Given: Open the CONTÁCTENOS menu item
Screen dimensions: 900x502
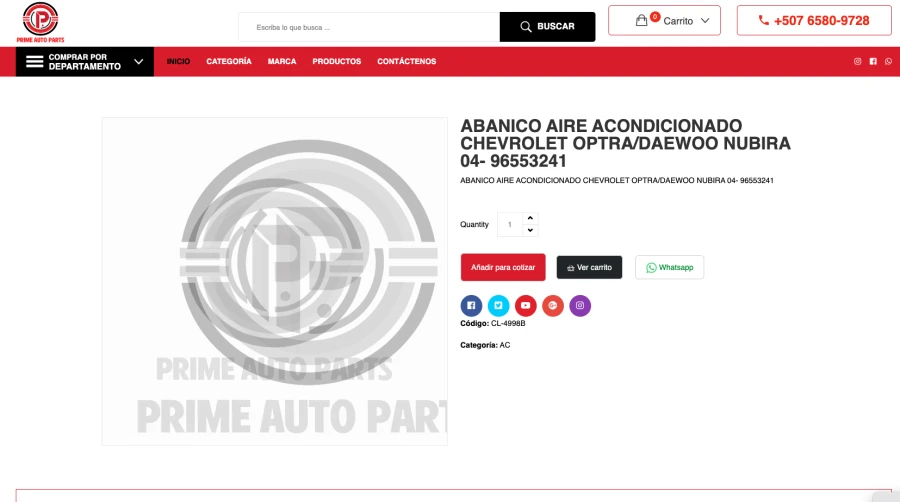Looking at the screenshot, I should tap(406, 61).
